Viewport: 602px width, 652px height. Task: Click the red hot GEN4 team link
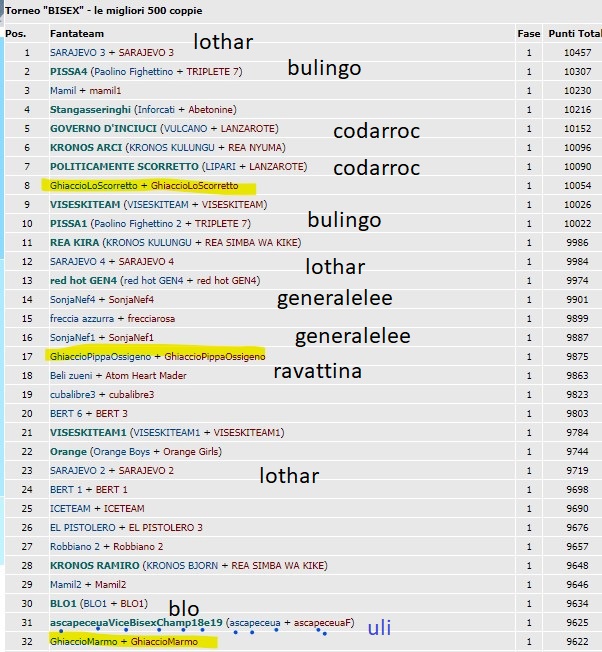coord(83,281)
